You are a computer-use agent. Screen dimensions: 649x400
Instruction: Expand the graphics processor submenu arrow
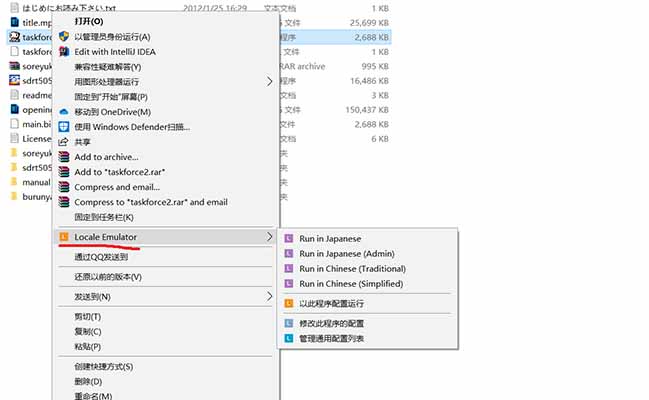coord(269,82)
